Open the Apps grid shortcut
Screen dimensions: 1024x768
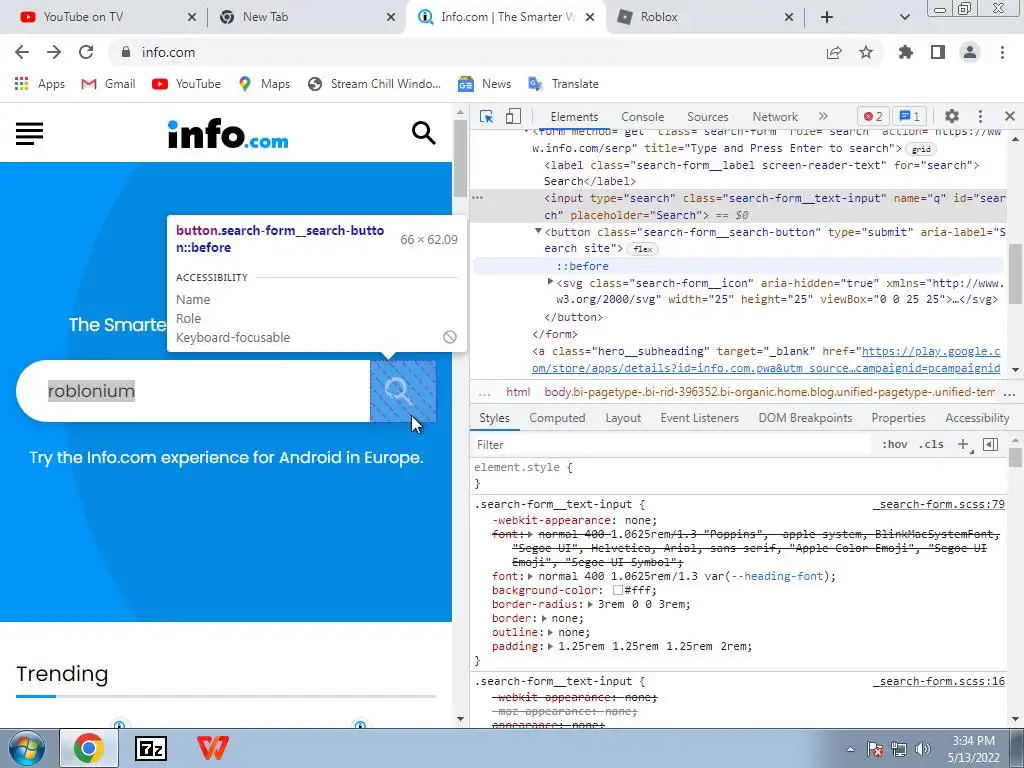coord(39,84)
